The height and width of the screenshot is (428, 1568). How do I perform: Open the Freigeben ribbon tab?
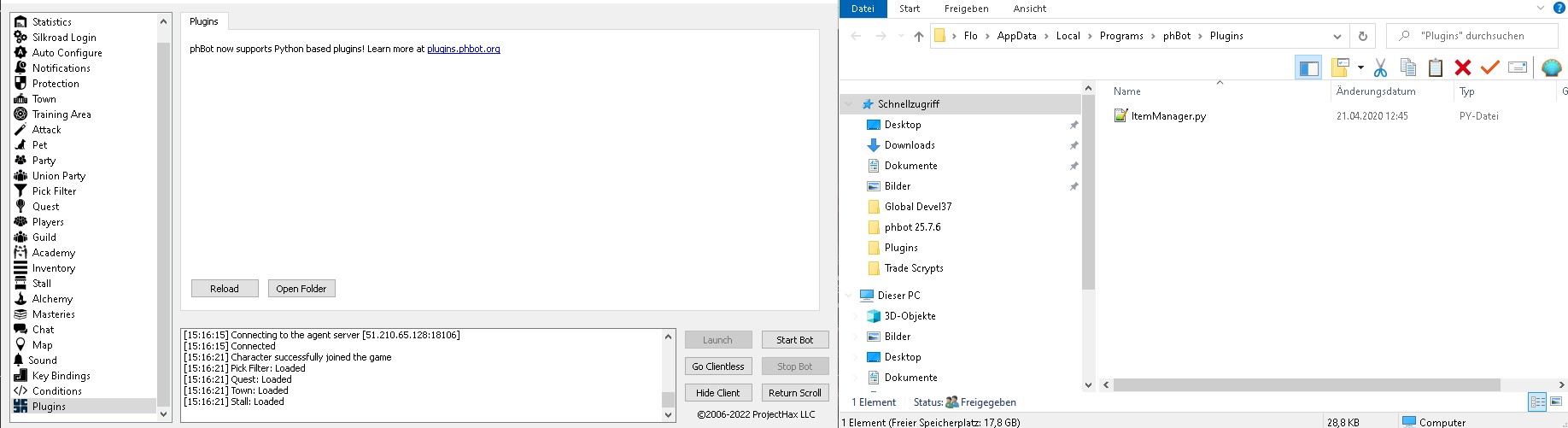[966, 9]
